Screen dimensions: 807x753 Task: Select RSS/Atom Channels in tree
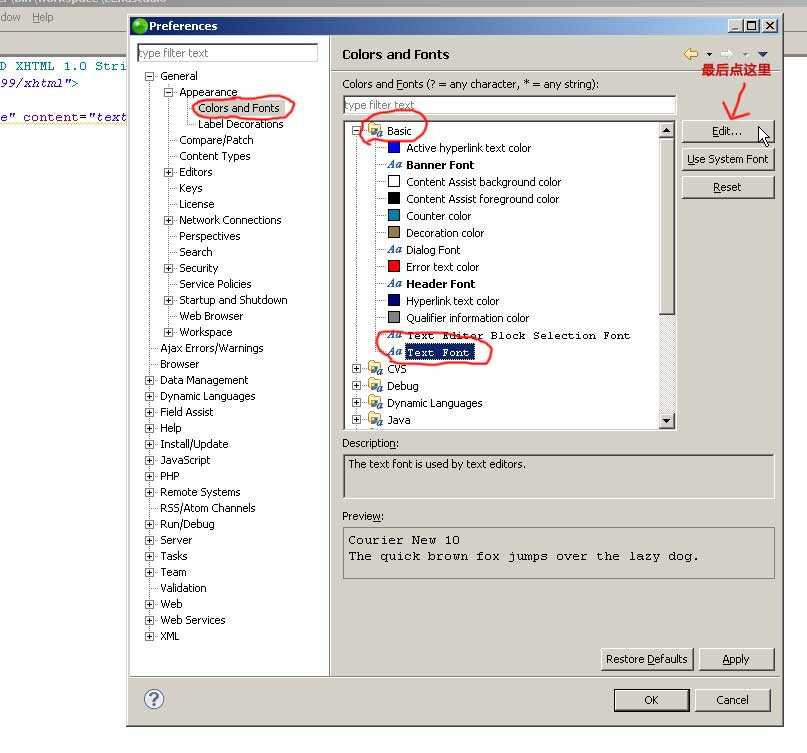point(207,508)
